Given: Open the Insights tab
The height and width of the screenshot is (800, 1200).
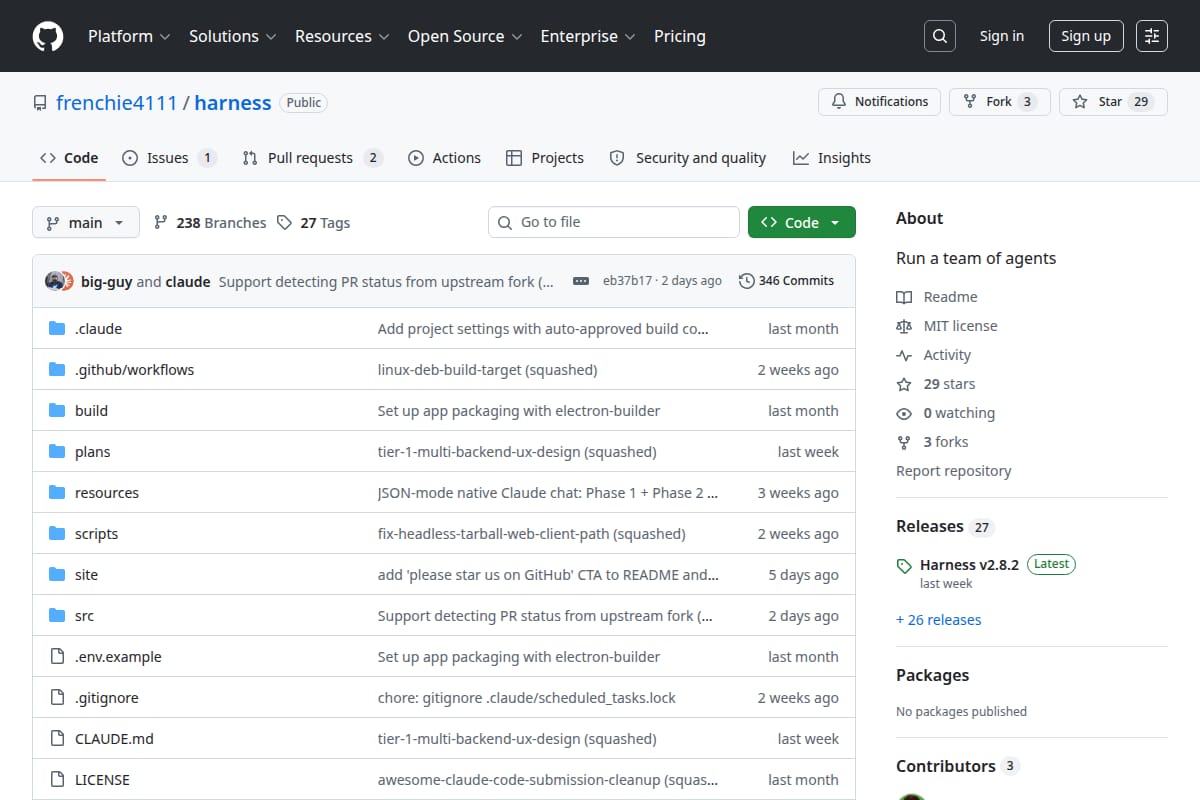Looking at the screenshot, I should tap(832, 158).
